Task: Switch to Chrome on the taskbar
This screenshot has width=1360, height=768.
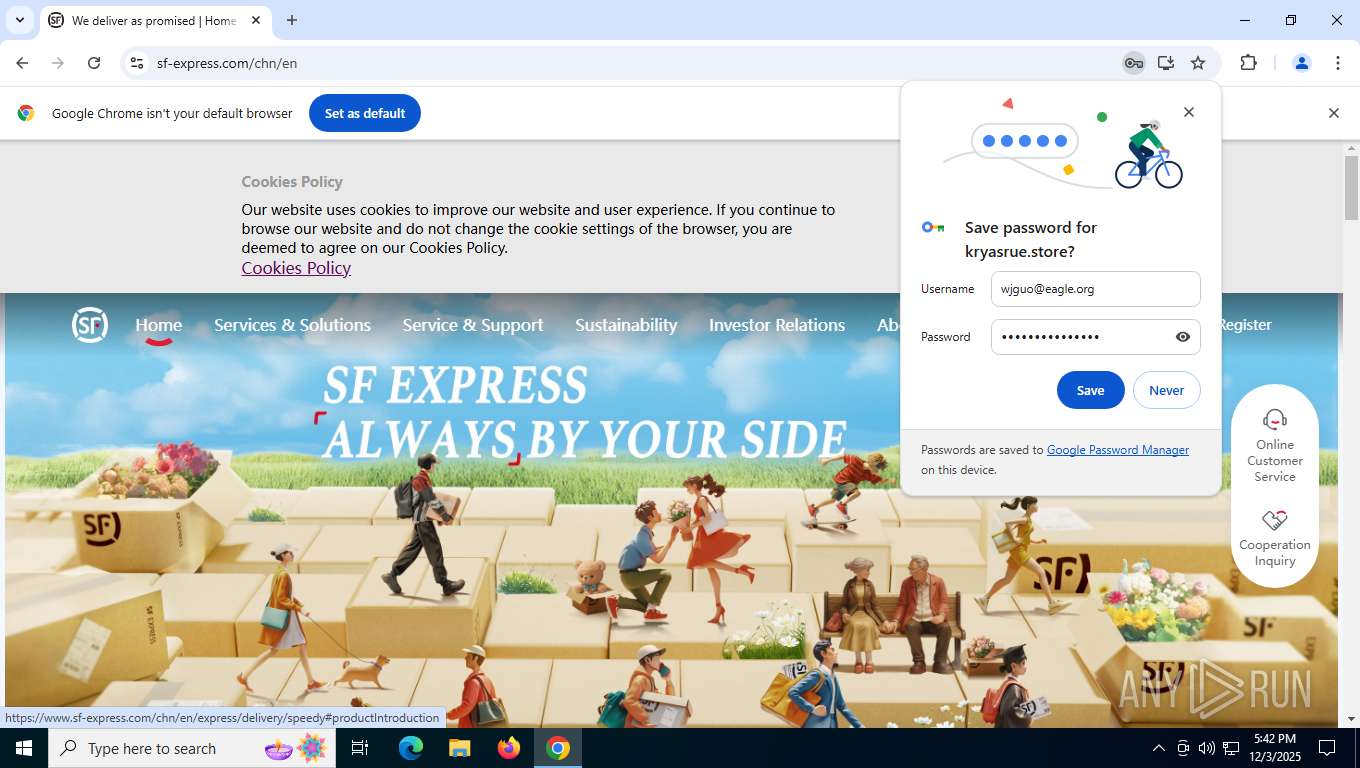Action: (x=558, y=748)
